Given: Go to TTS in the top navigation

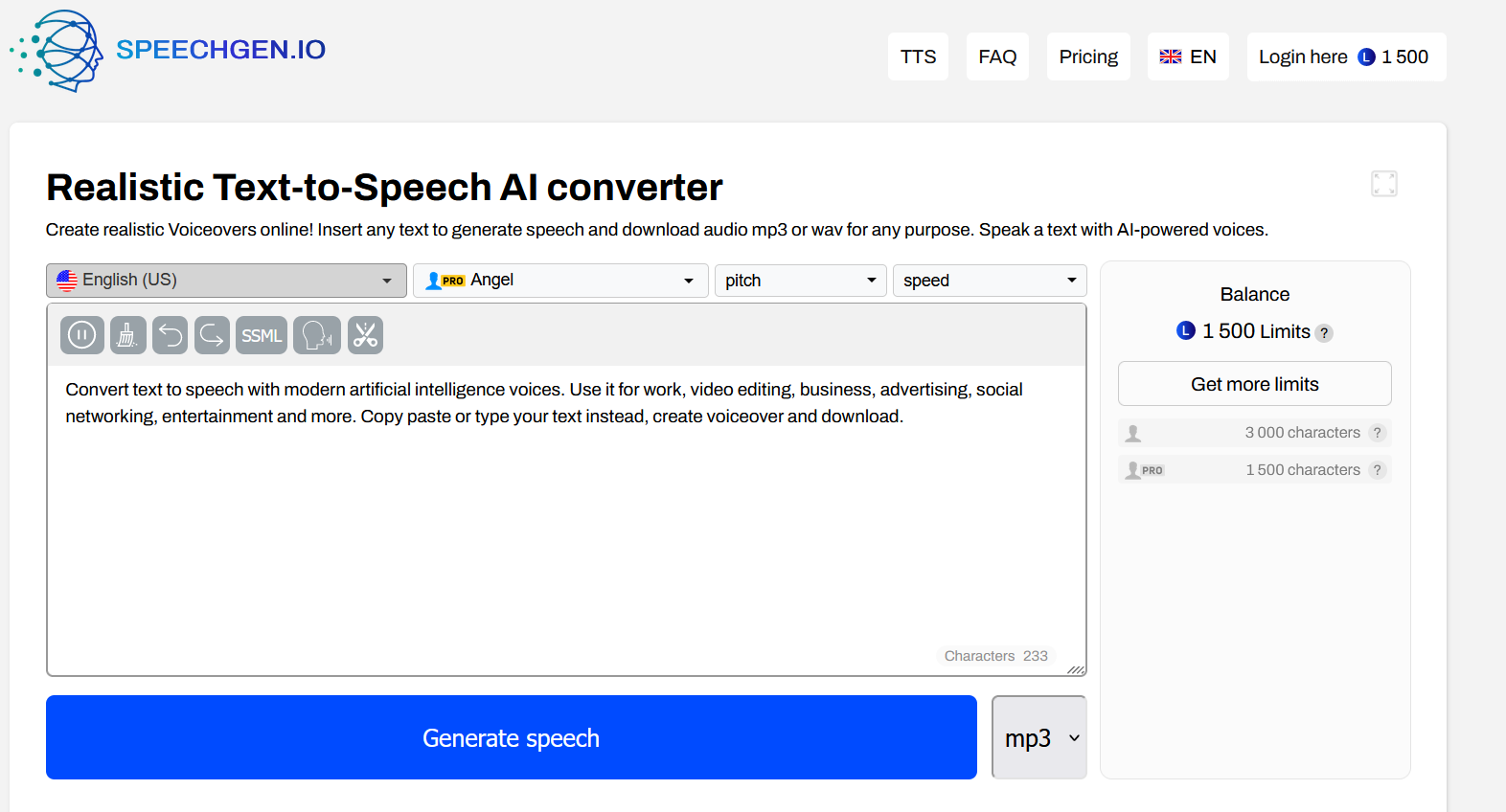Looking at the screenshot, I should click(918, 56).
